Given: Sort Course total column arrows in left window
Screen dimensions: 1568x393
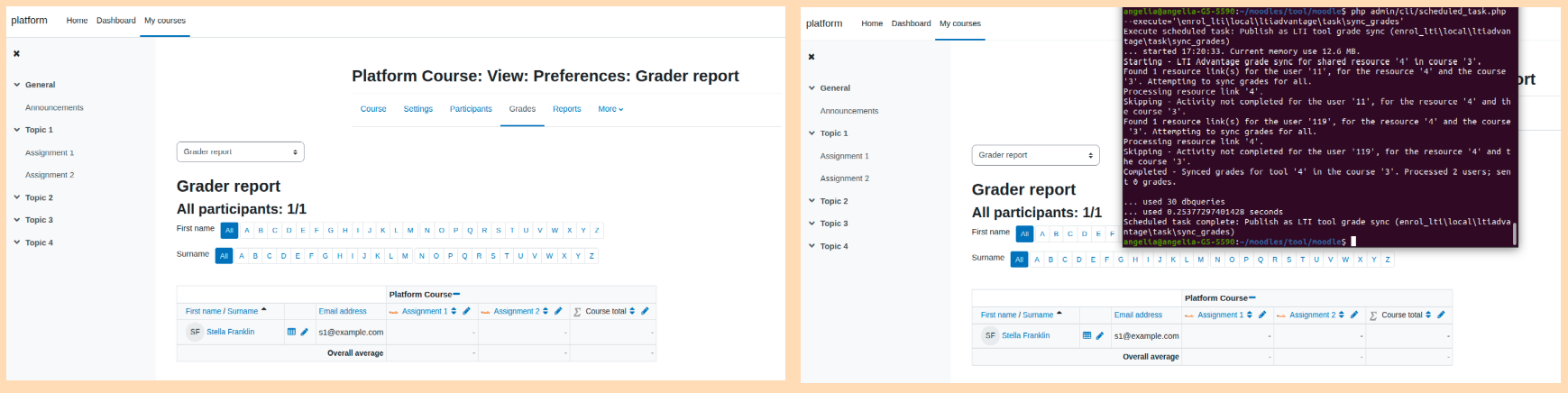Looking at the screenshot, I should click(x=632, y=311).
